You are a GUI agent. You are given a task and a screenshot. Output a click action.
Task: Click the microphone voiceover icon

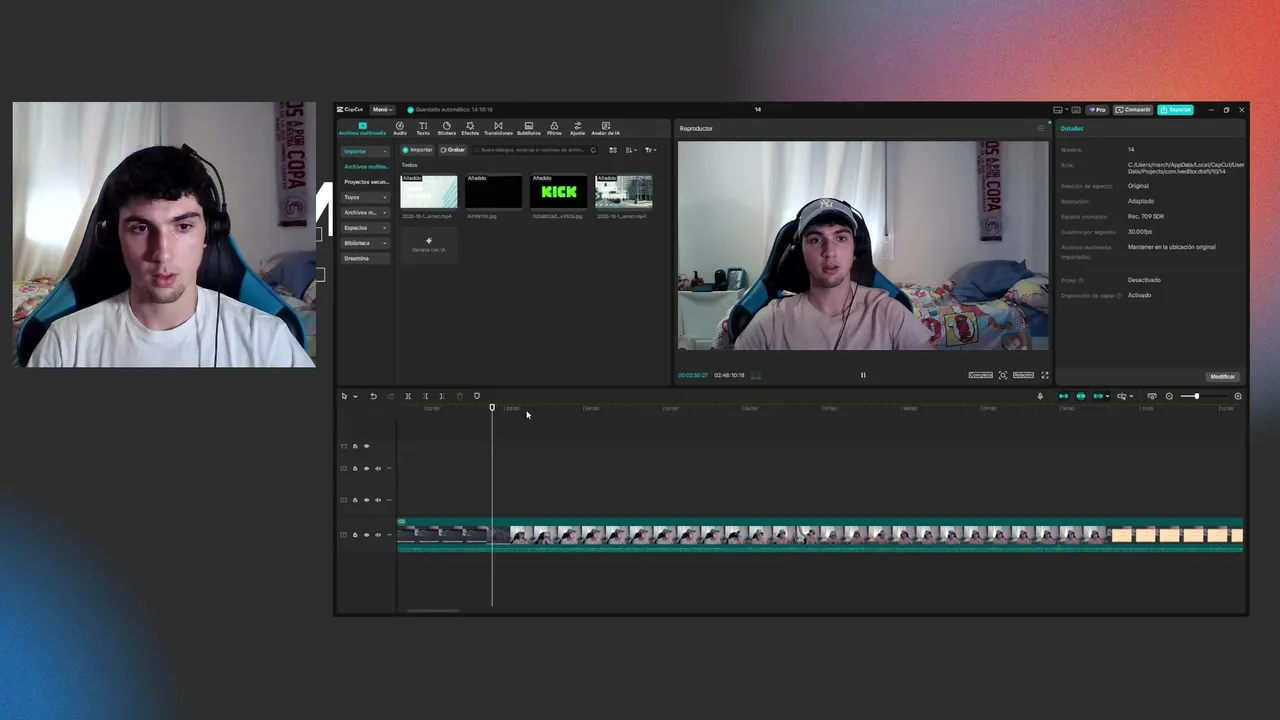tap(1040, 396)
